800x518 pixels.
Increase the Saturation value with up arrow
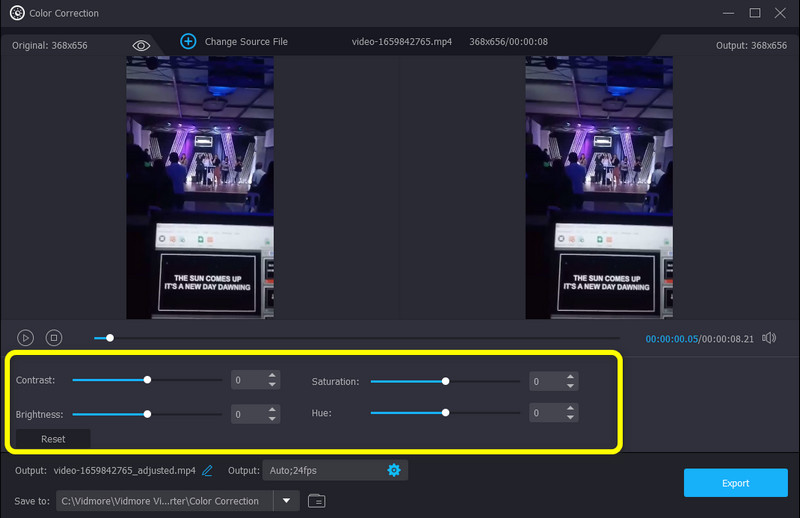570,376
